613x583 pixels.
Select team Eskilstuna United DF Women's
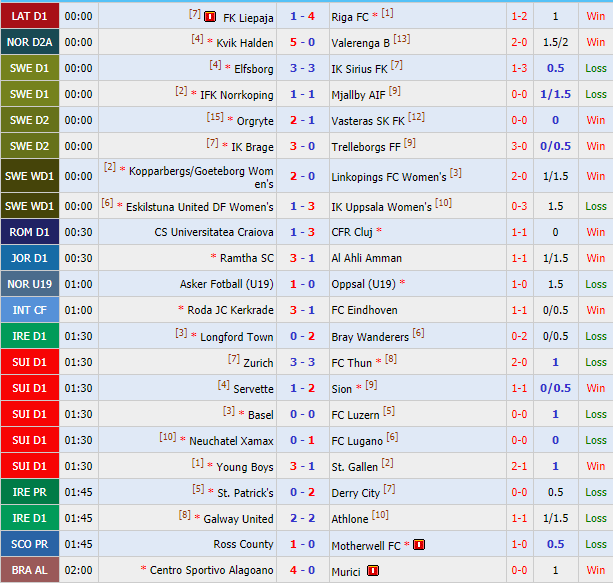tap(199, 207)
